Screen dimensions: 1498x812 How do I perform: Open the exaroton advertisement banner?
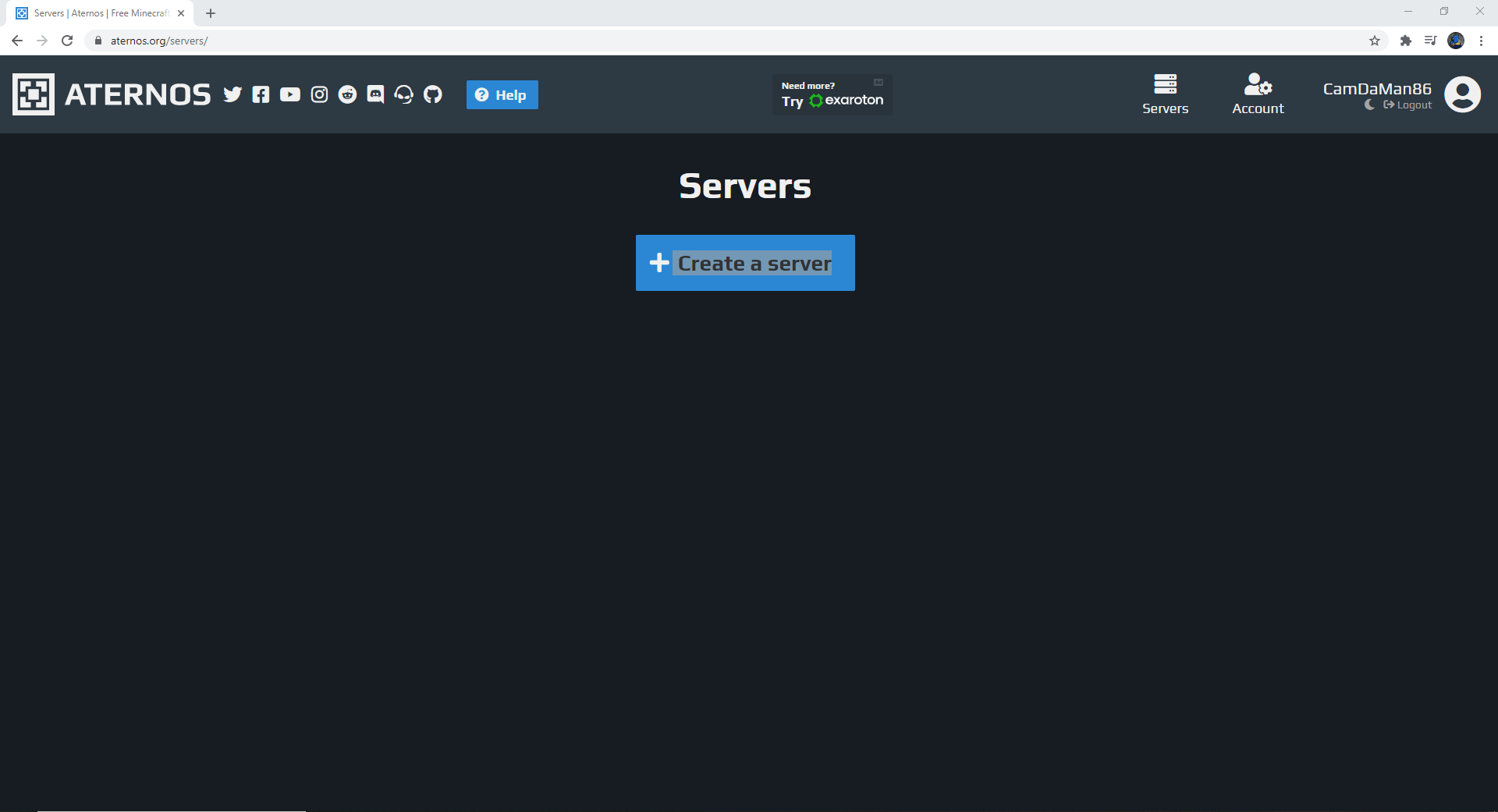(x=832, y=94)
